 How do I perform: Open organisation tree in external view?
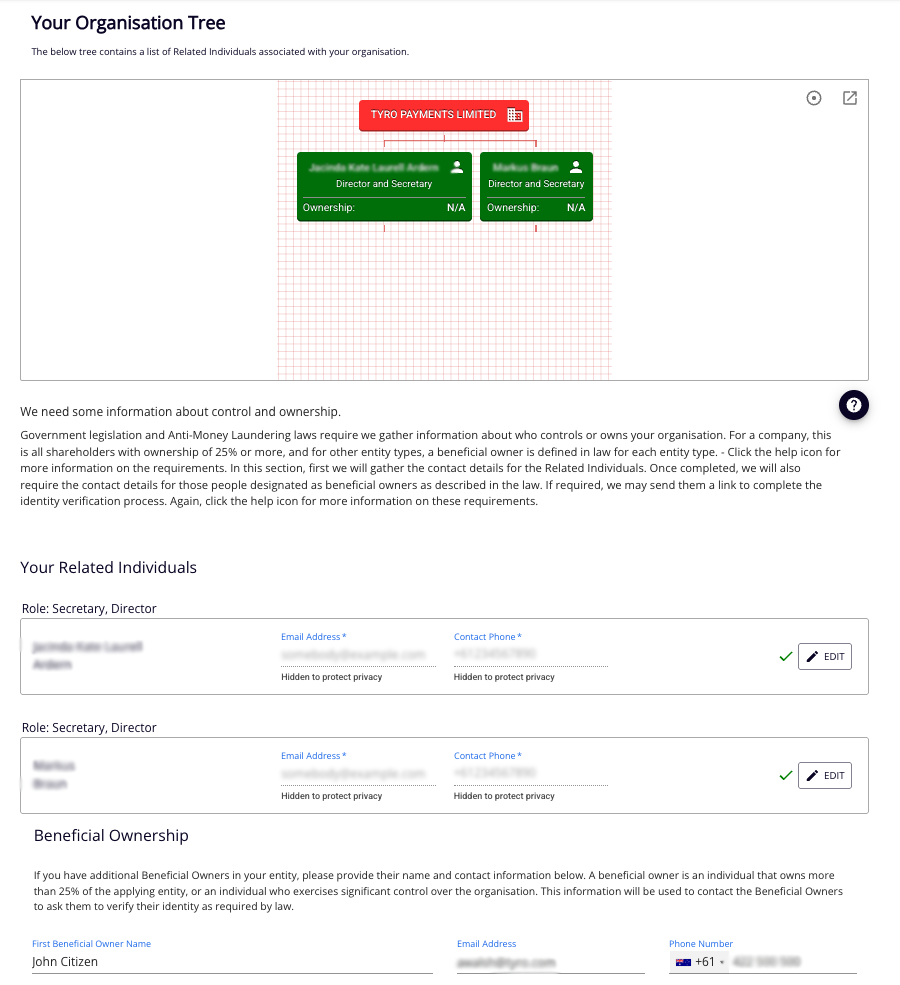(x=849, y=98)
